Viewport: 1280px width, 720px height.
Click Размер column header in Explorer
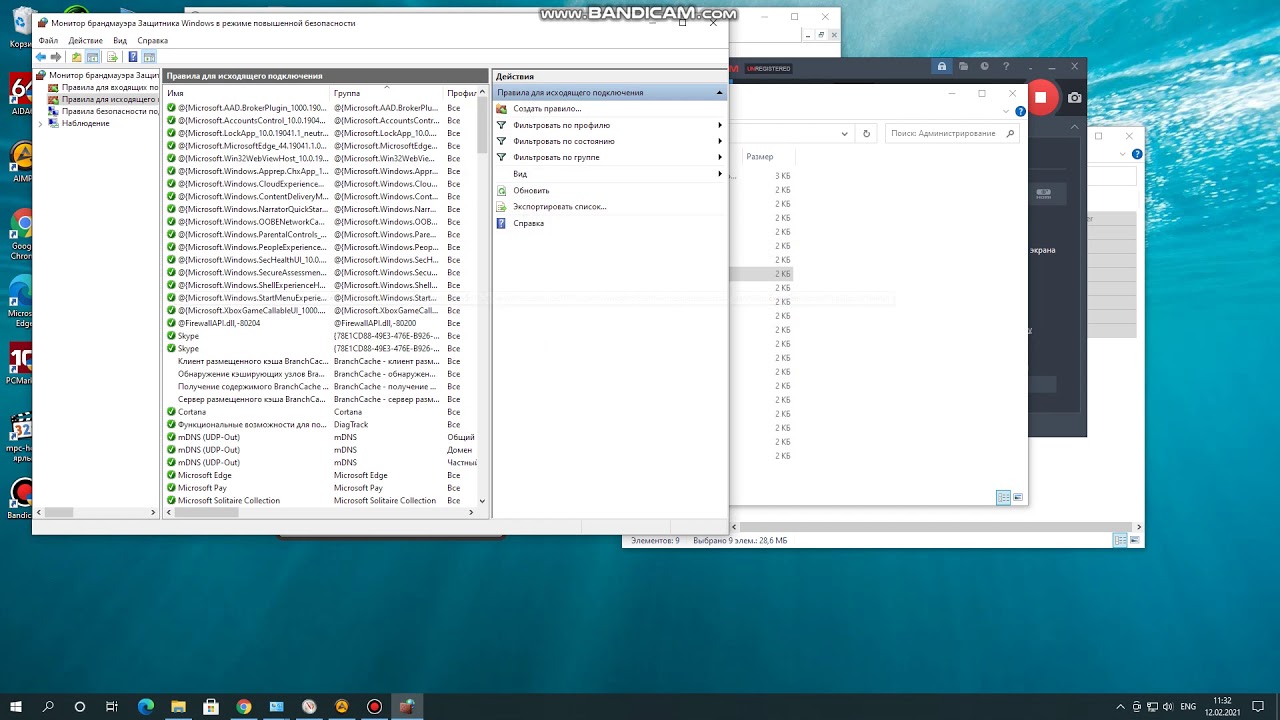(768, 157)
